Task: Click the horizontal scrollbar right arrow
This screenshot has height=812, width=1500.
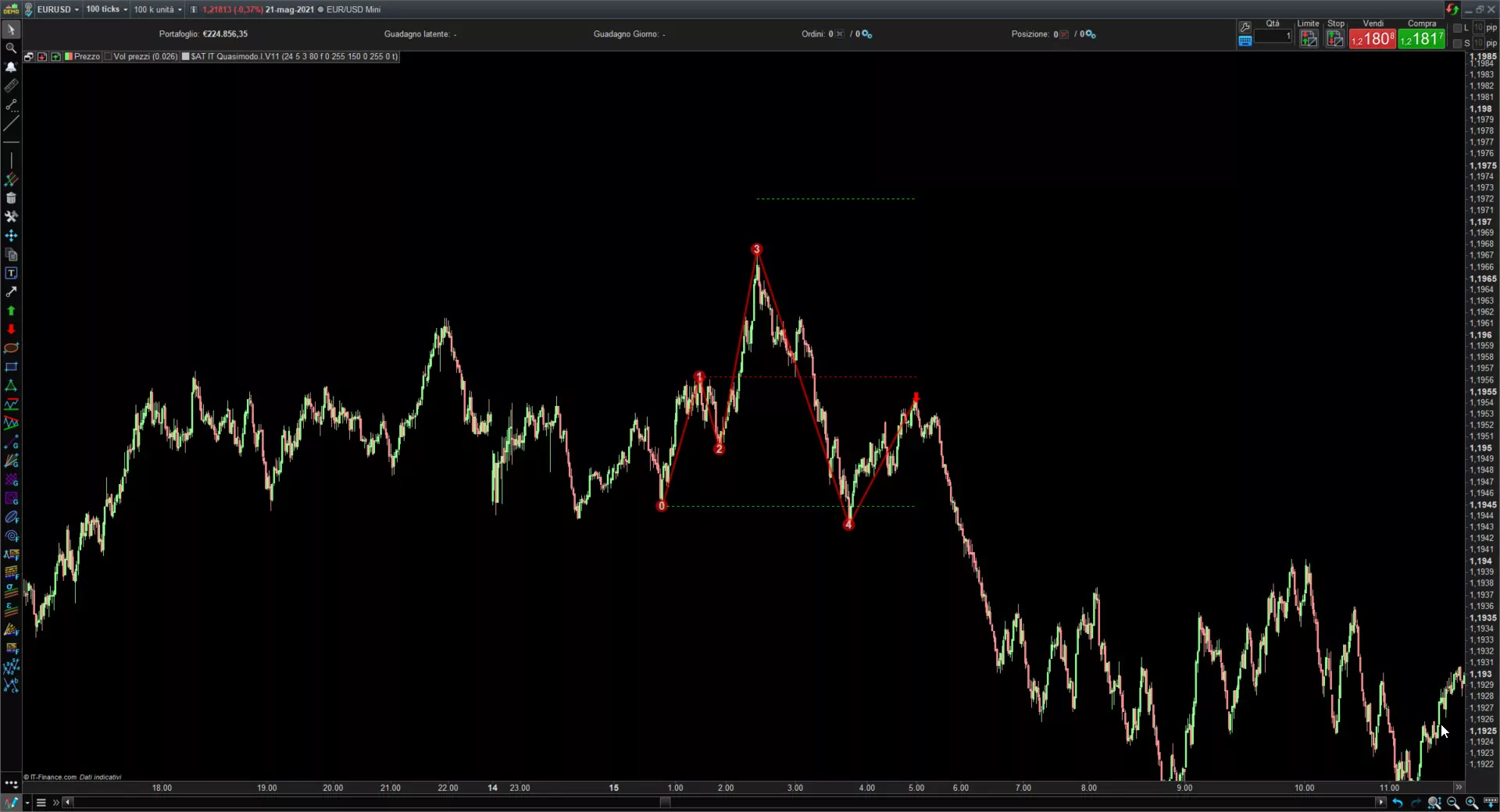Action: tap(1380, 803)
